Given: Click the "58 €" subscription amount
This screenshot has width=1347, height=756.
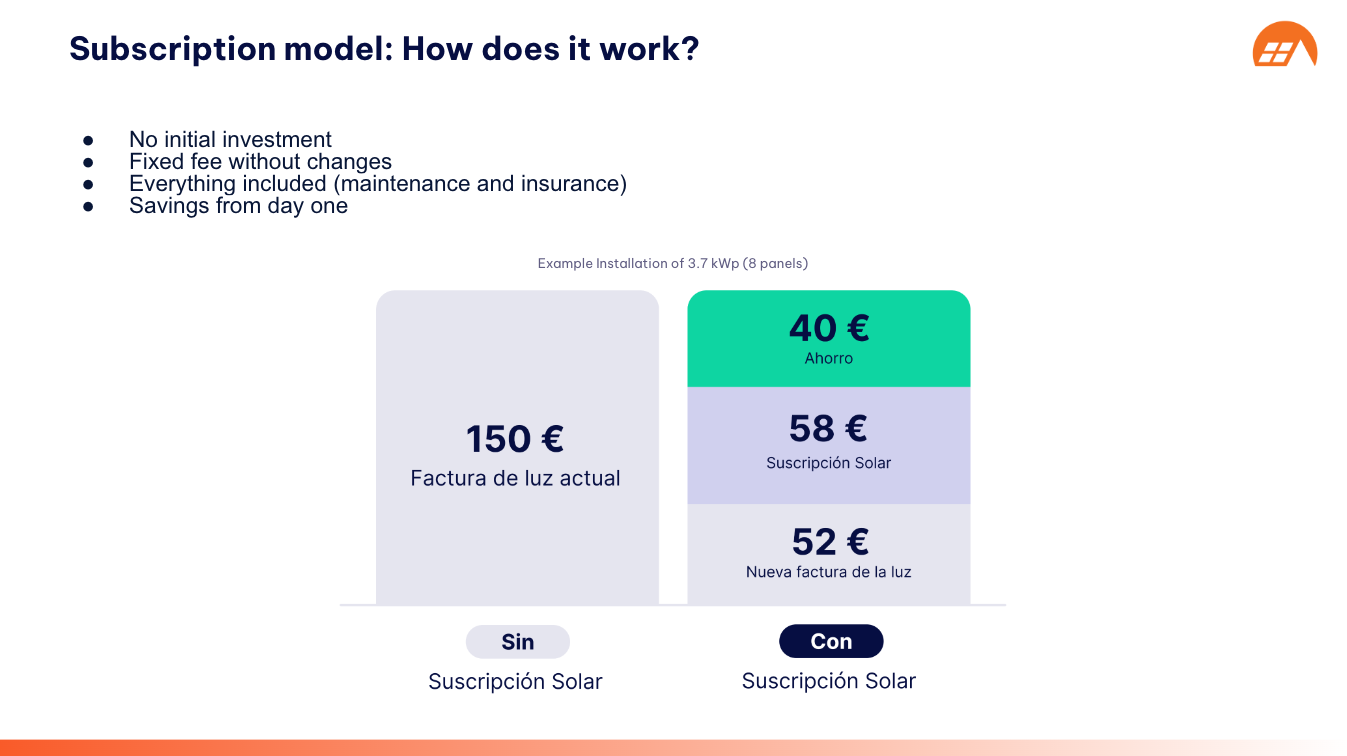Looking at the screenshot, I should pos(828,428).
